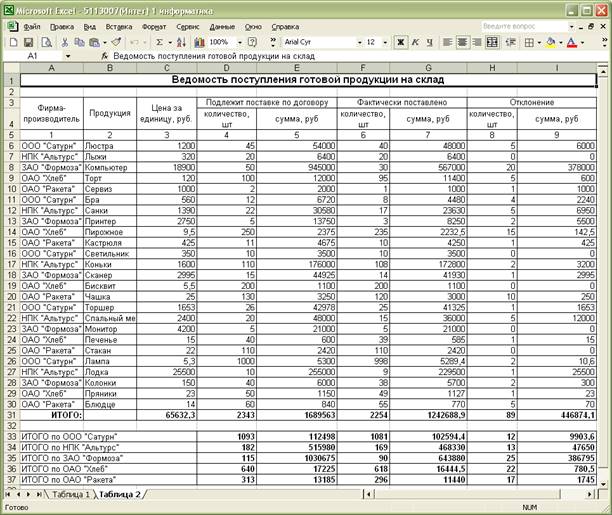Viewport: 612px width, 515px height.
Task: Sort ascending with the A-Z sort icon
Action: tap(181, 42)
